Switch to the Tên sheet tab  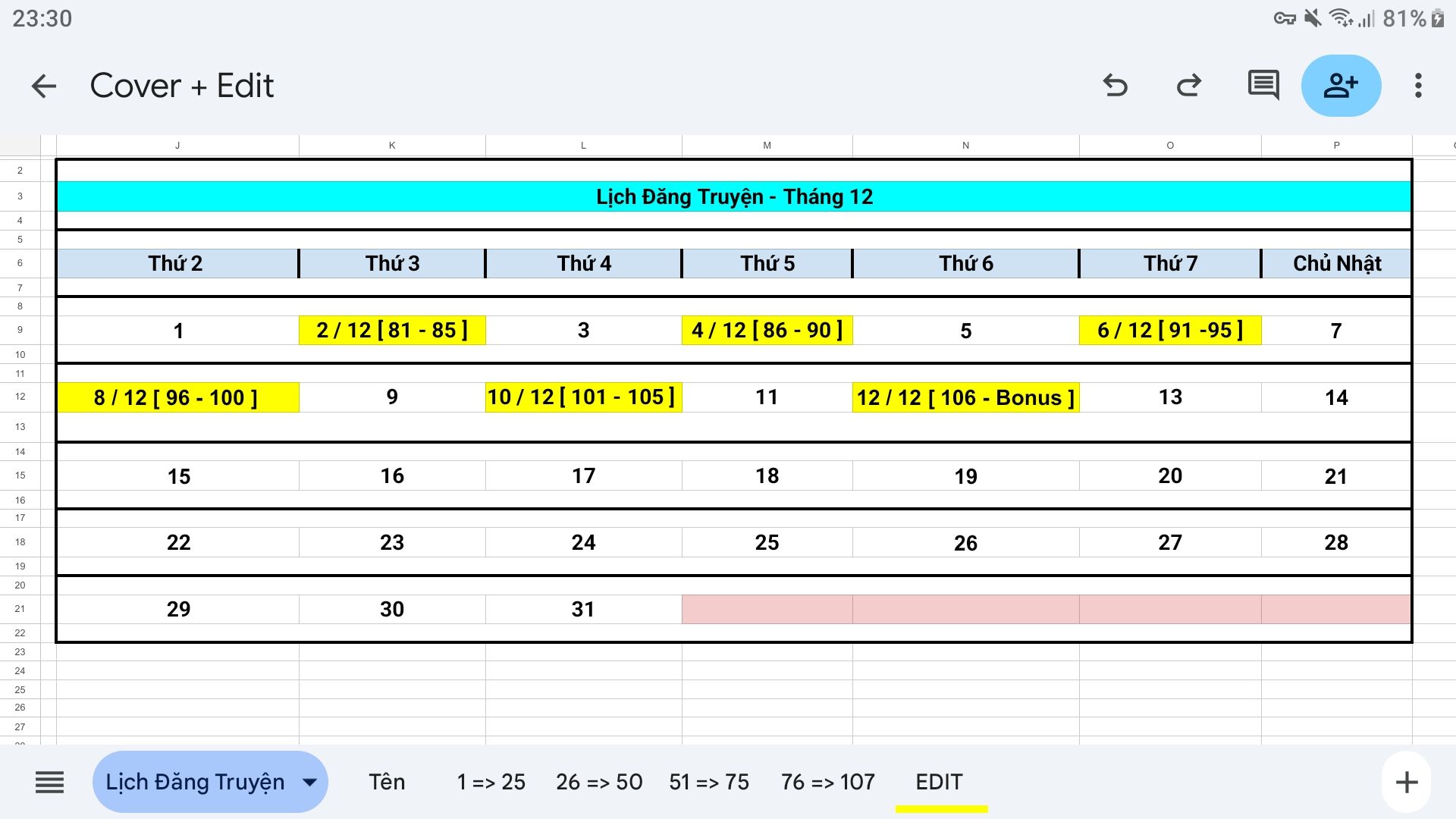(x=387, y=782)
